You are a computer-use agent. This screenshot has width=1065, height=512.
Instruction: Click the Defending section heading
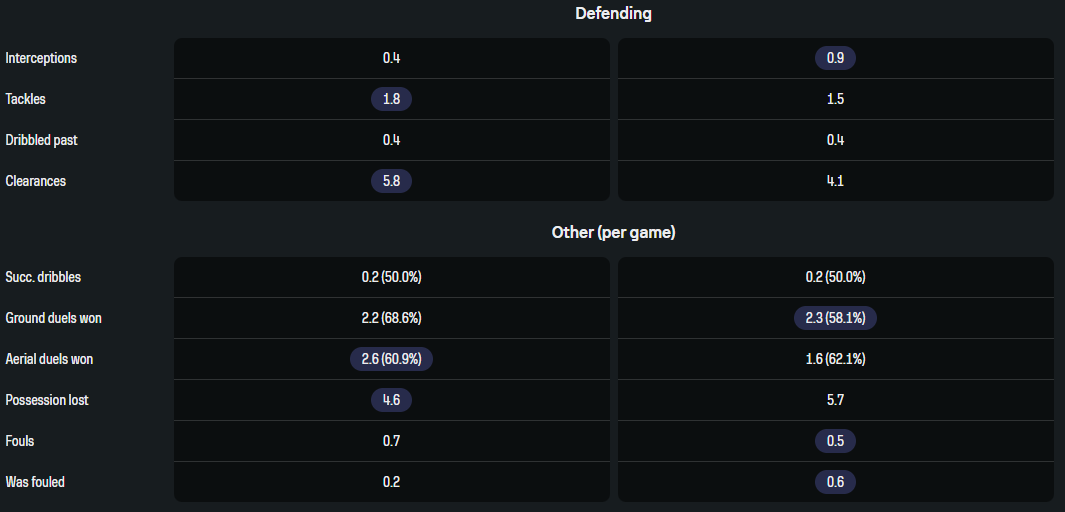(613, 14)
